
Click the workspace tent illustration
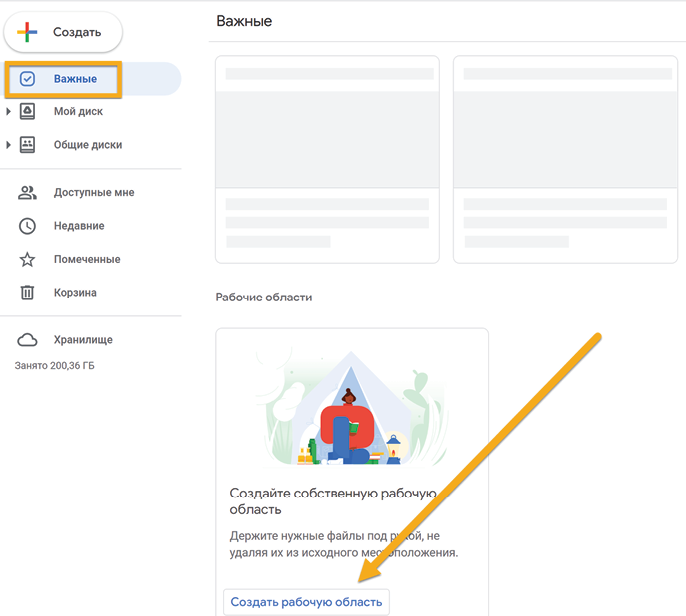click(x=350, y=410)
